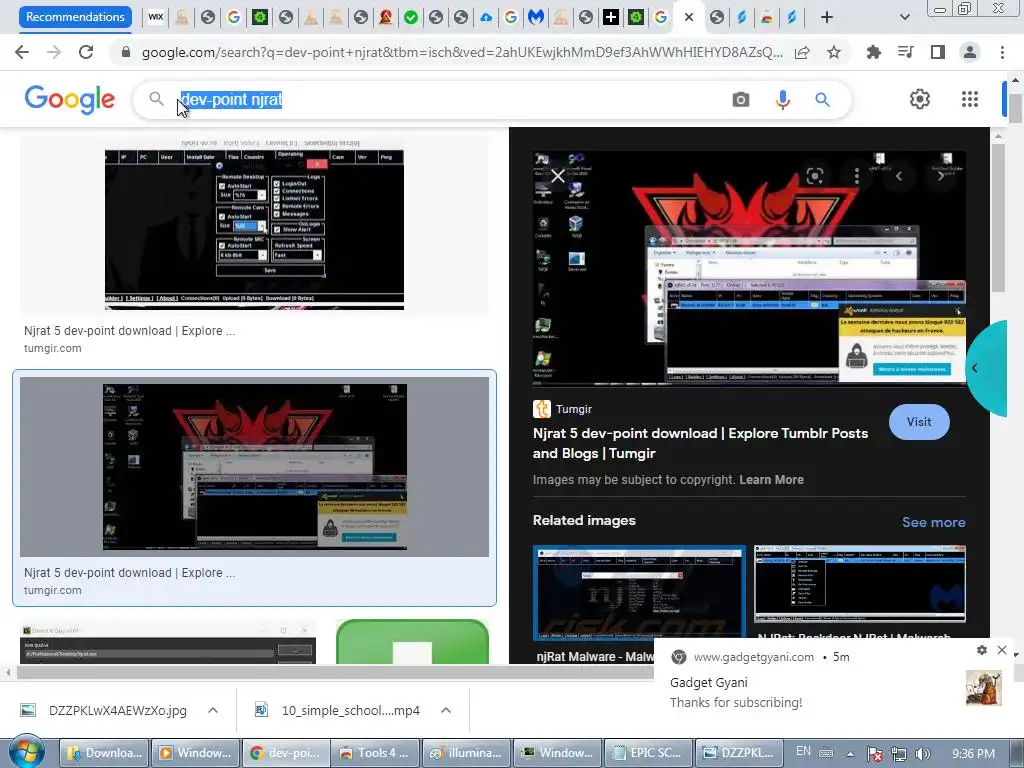The image size is (1024, 768).
Task: Click the network icon in system tray
Action: (x=899, y=754)
